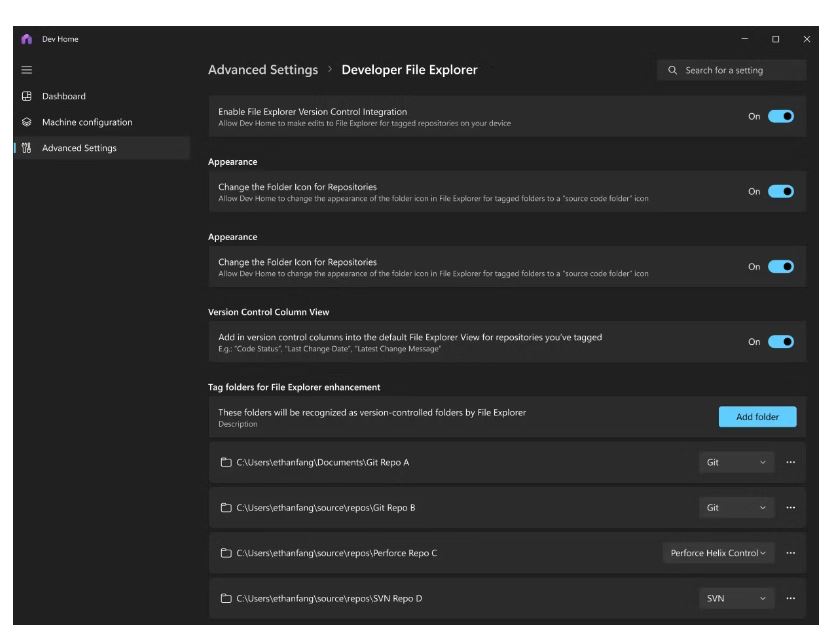Open more options for SVN Repo D

coord(790,598)
